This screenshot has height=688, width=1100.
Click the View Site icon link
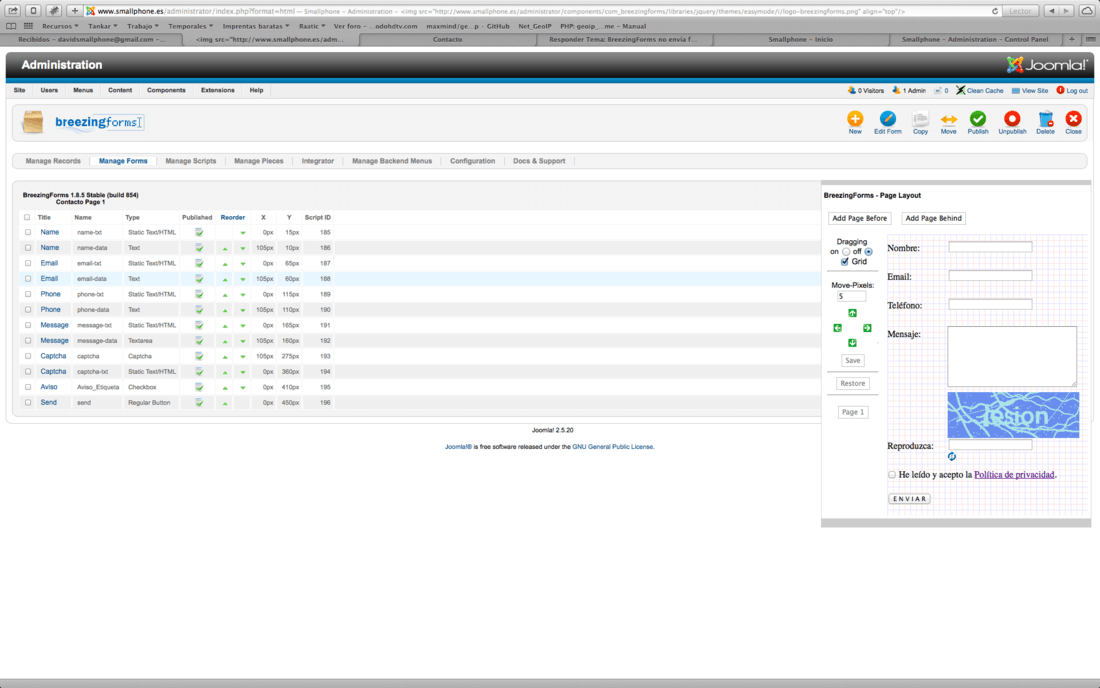click(1029, 90)
